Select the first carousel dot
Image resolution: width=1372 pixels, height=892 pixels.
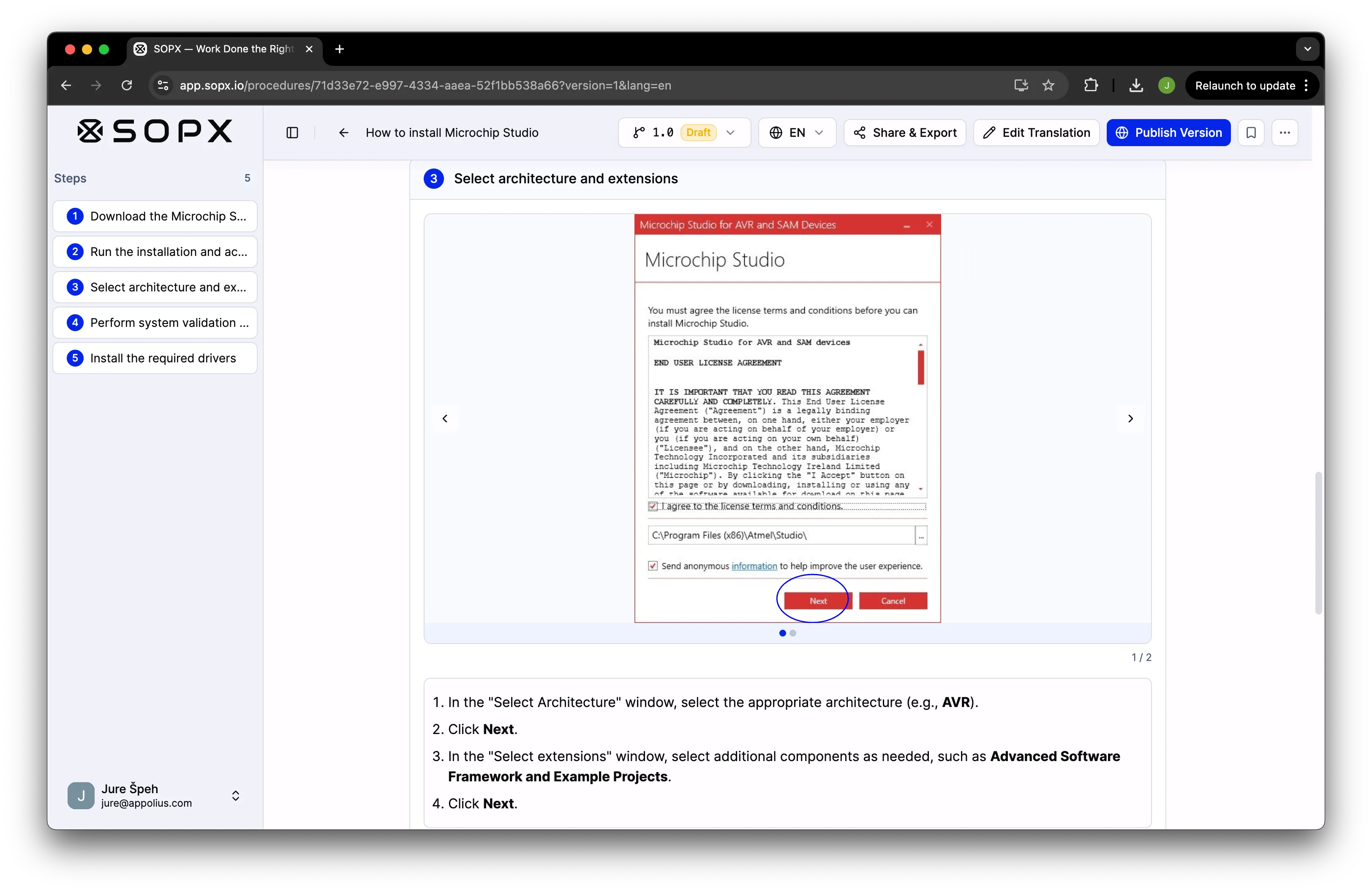(x=782, y=633)
